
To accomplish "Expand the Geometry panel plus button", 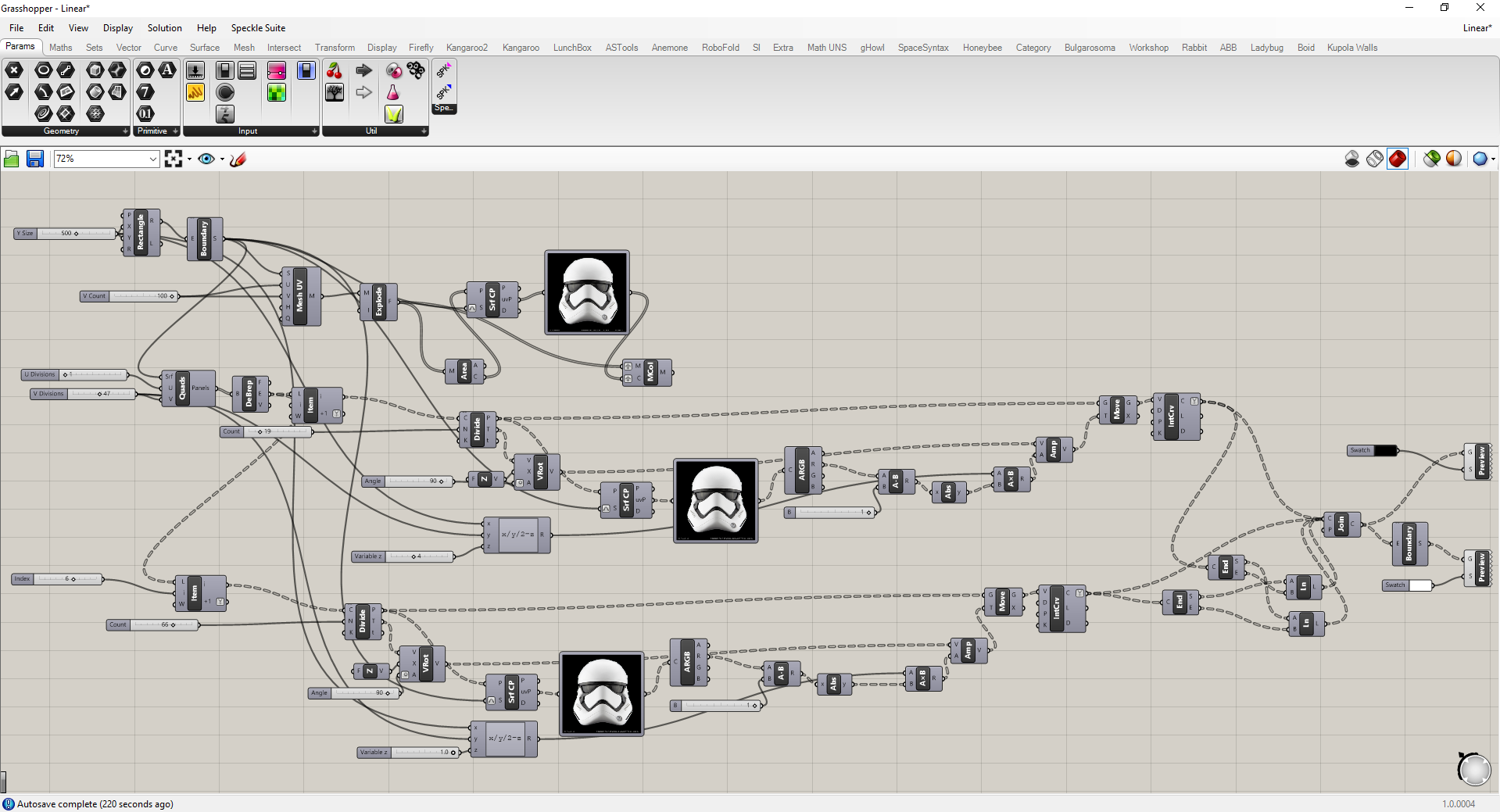I will (x=125, y=131).
